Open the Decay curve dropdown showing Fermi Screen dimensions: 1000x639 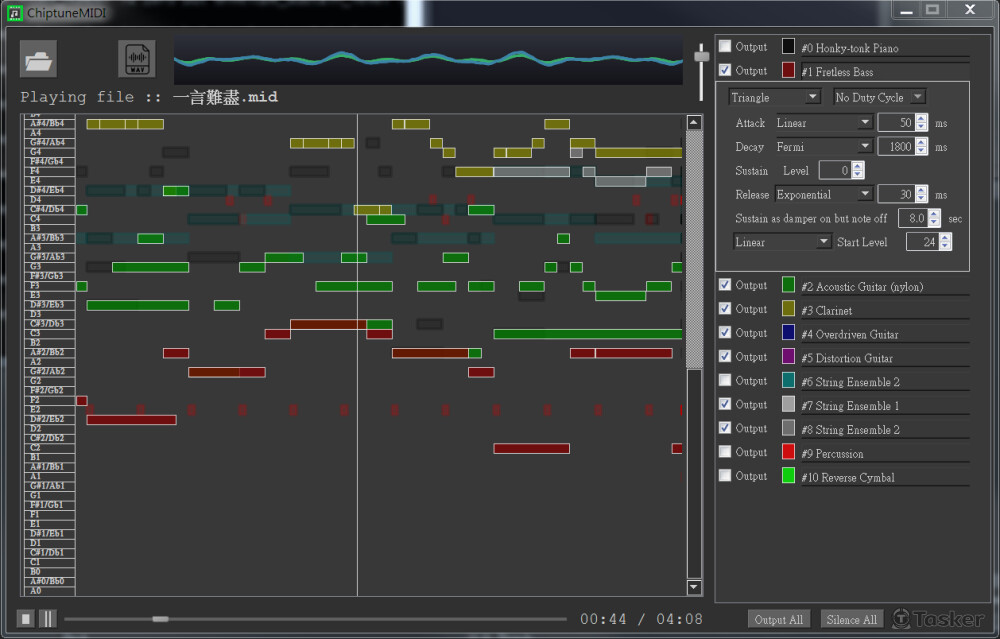(x=824, y=147)
